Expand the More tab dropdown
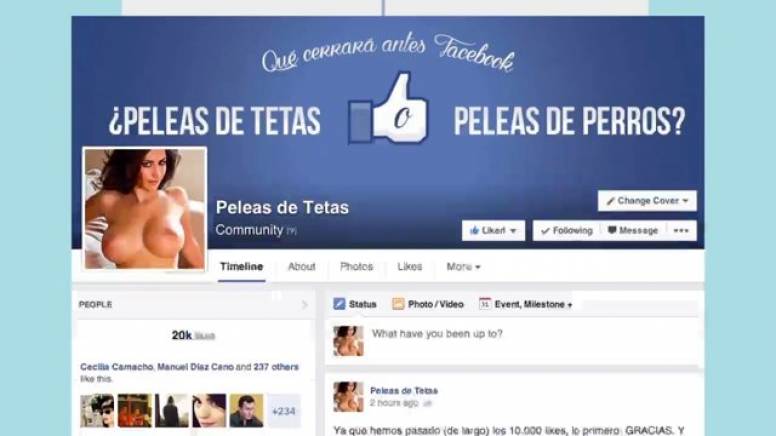 click(x=463, y=267)
